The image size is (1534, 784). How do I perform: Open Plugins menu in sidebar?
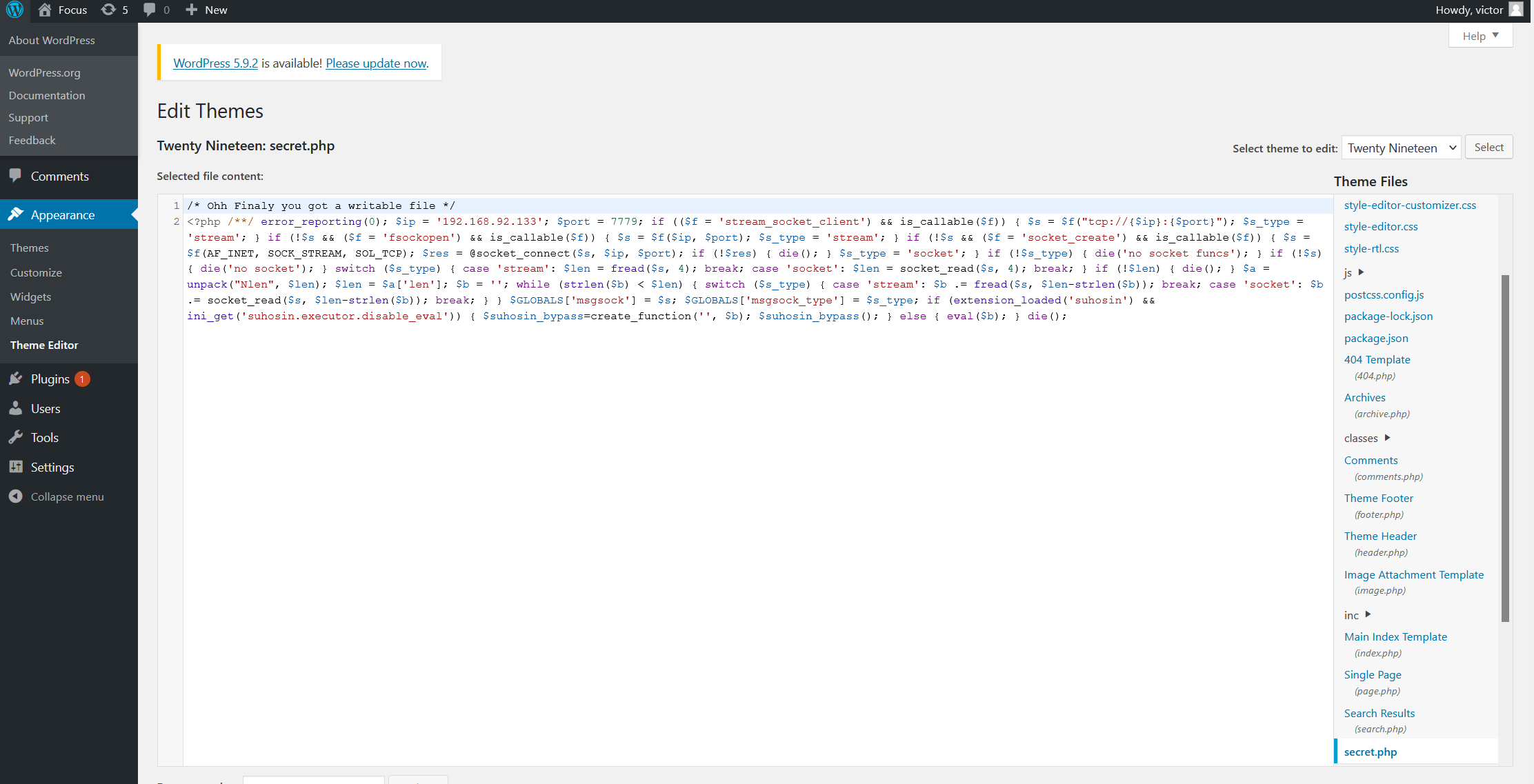point(50,379)
